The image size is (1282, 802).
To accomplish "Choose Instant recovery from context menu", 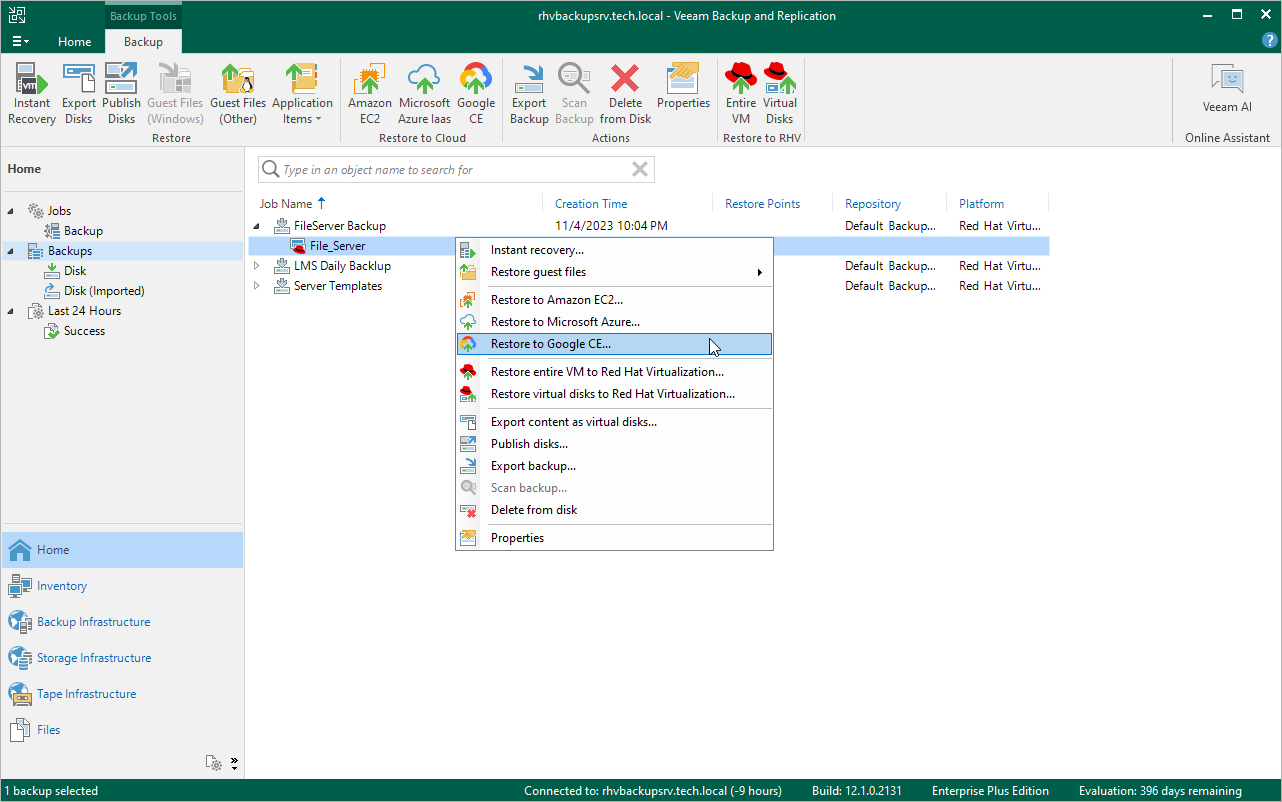I will pos(615,250).
